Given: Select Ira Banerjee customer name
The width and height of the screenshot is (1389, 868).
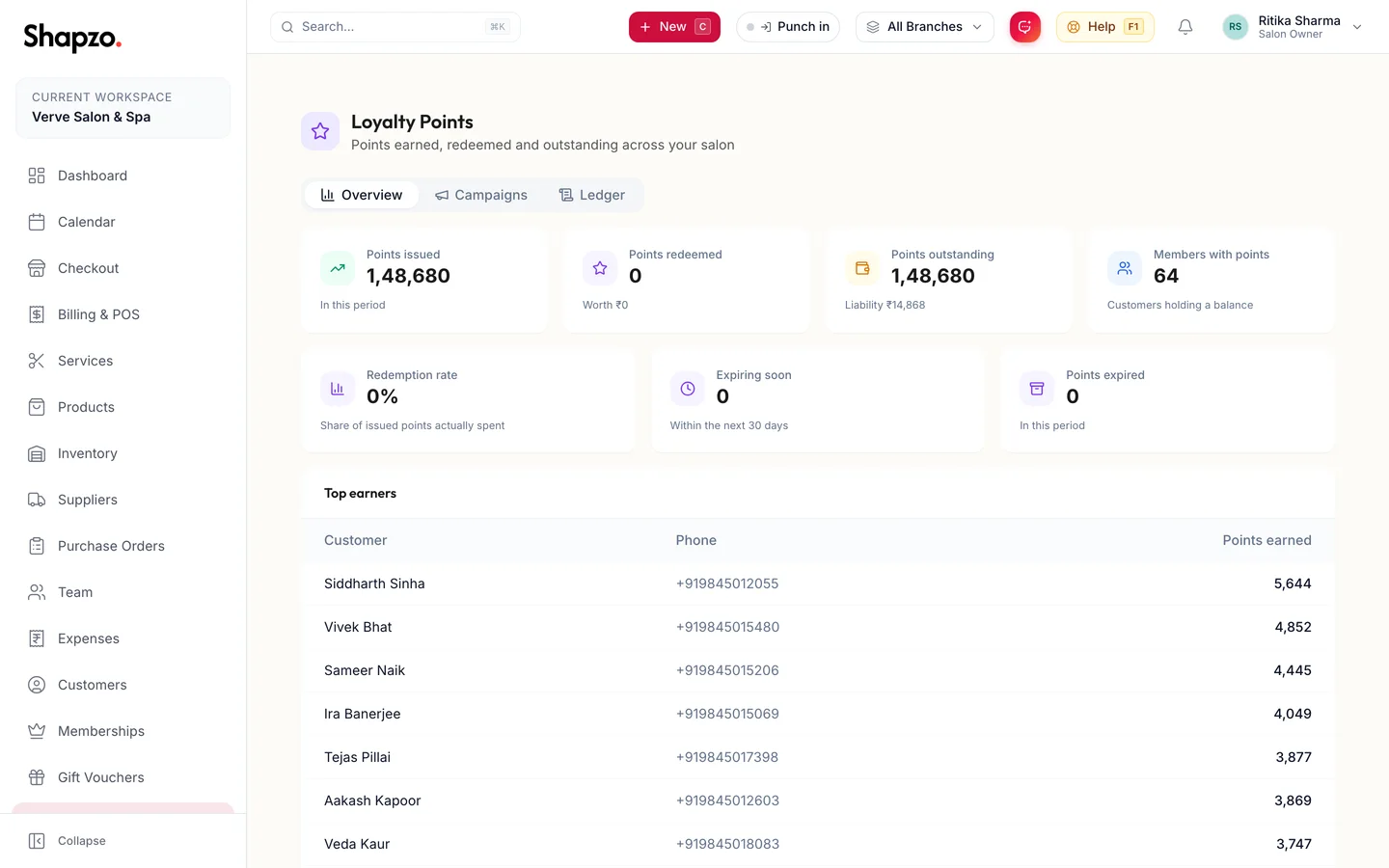Looking at the screenshot, I should point(363,714).
